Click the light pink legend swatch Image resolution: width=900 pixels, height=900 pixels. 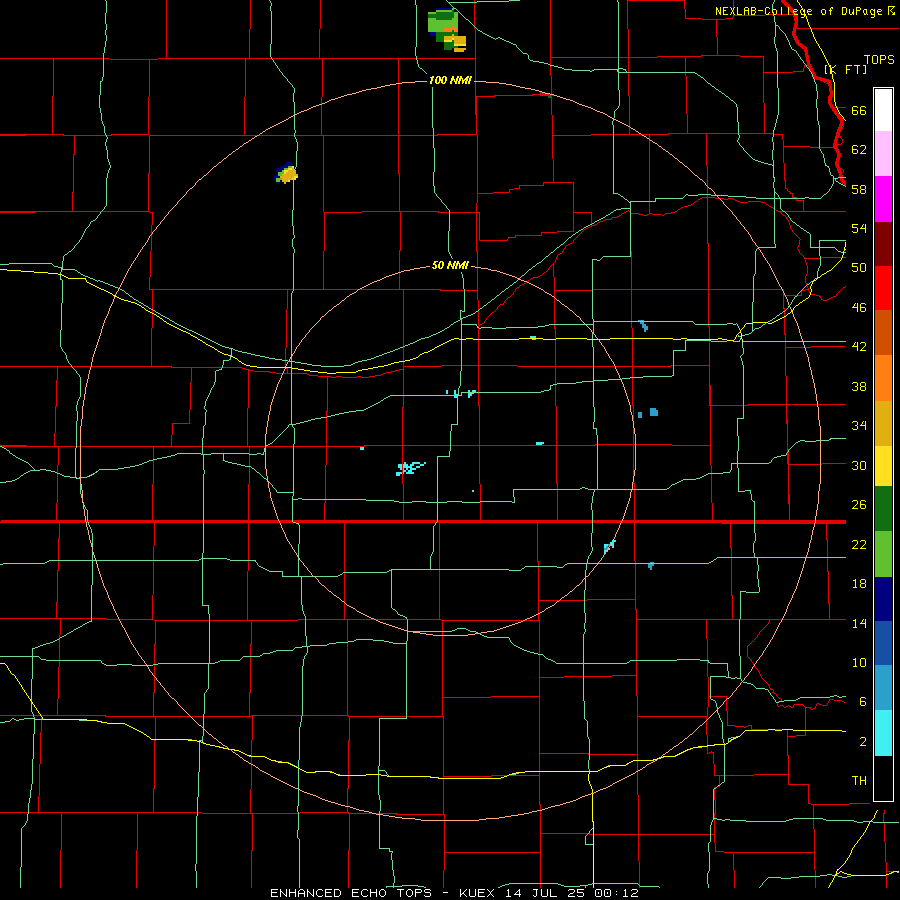pos(883,153)
